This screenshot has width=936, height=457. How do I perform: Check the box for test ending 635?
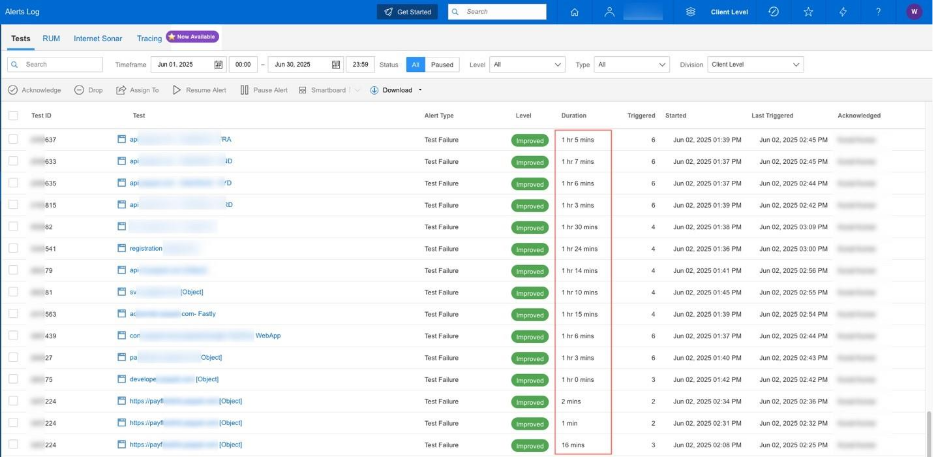click(x=13, y=183)
